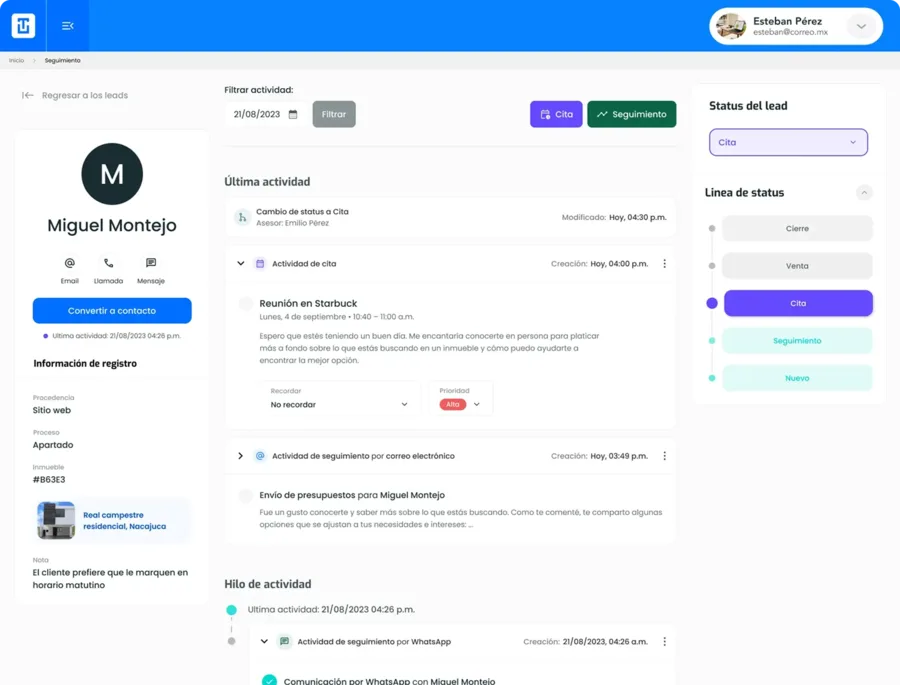The height and width of the screenshot is (685, 900).
Task: Select the Llamada call icon
Action: 110,265
